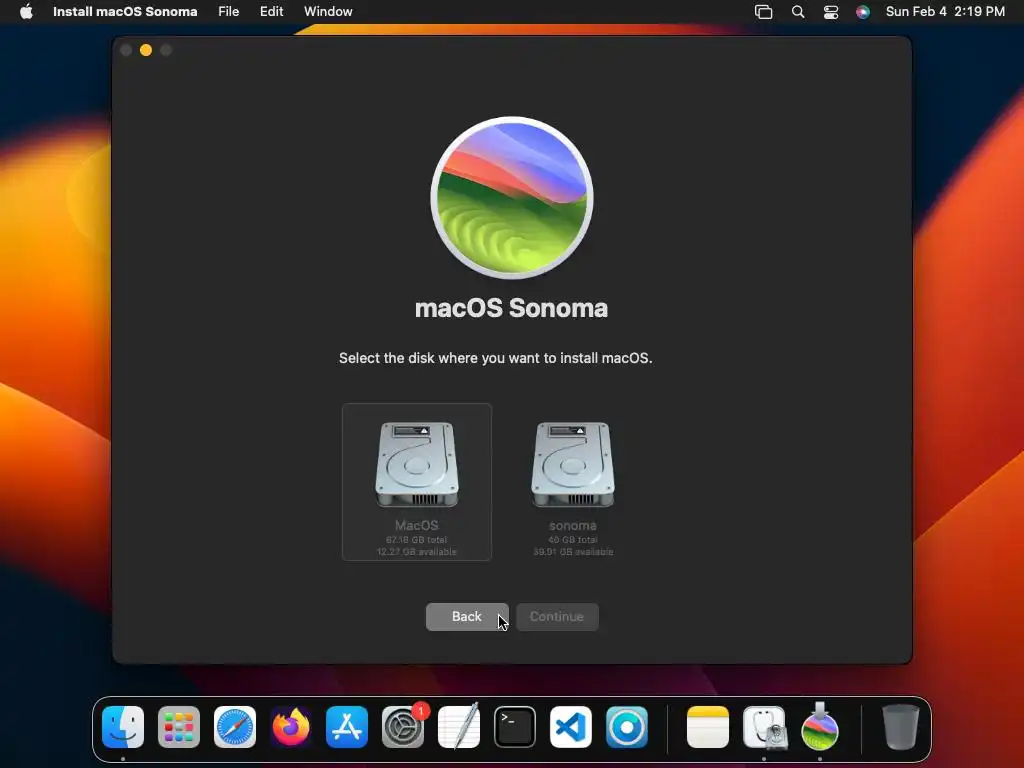Viewport: 1024px width, 768px height.
Task: Click the Install macOS Sonoma Dock icon
Action: 820,727
